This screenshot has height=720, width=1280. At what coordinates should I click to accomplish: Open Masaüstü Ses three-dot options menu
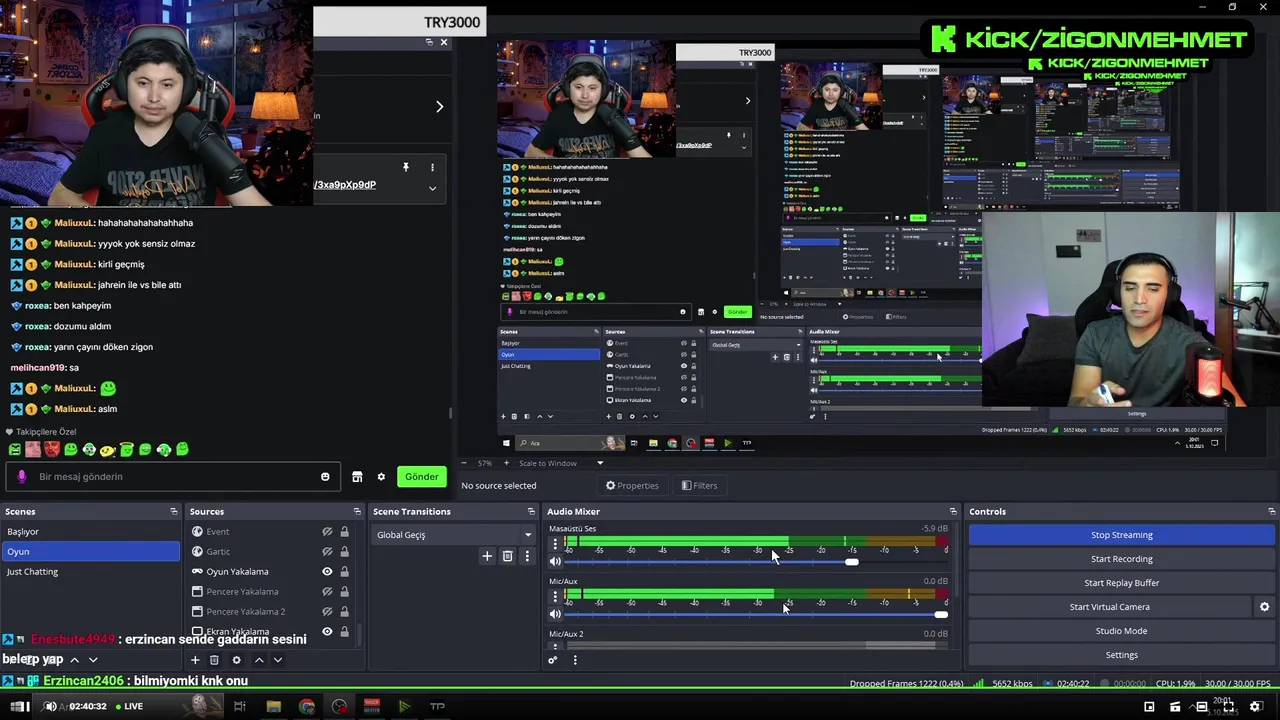pos(555,544)
